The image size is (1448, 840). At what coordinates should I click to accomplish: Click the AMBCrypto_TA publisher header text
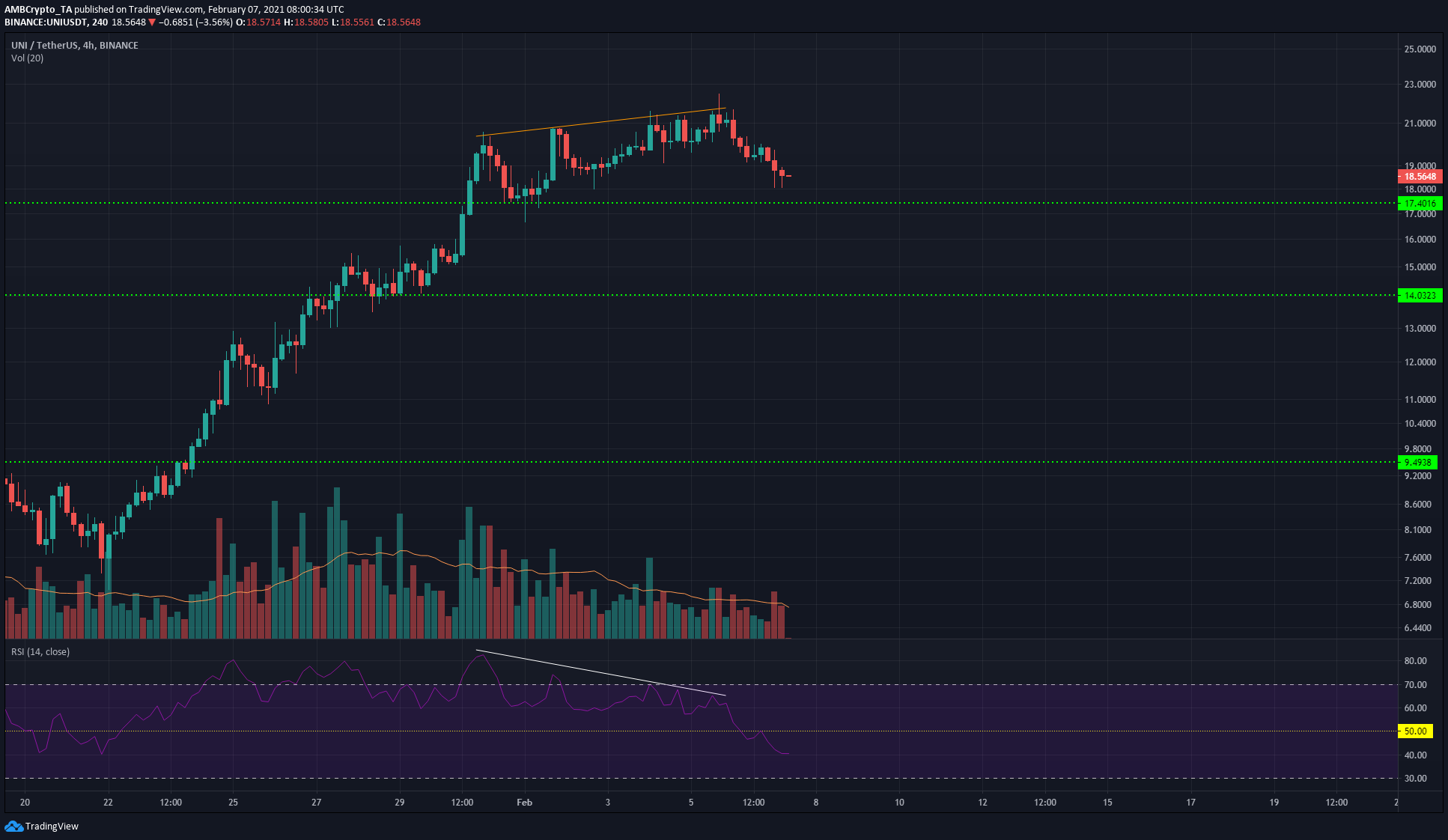coord(39,10)
